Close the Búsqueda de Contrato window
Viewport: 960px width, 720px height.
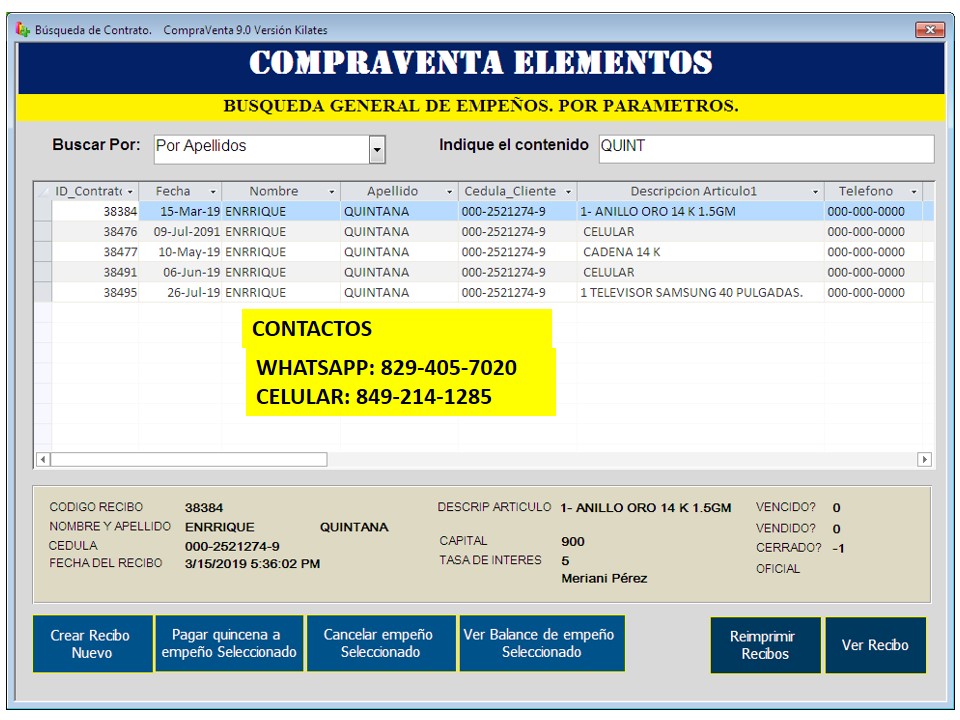click(930, 29)
